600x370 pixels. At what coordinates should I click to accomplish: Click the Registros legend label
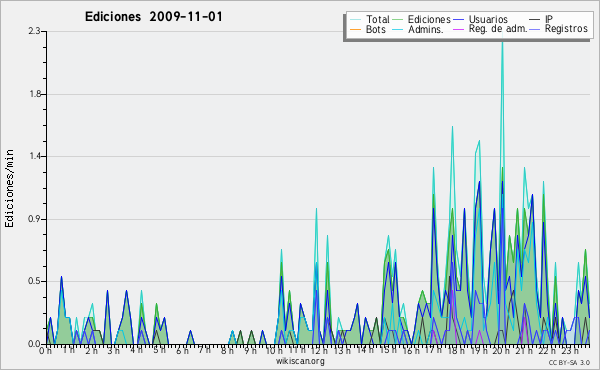coord(566,29)
